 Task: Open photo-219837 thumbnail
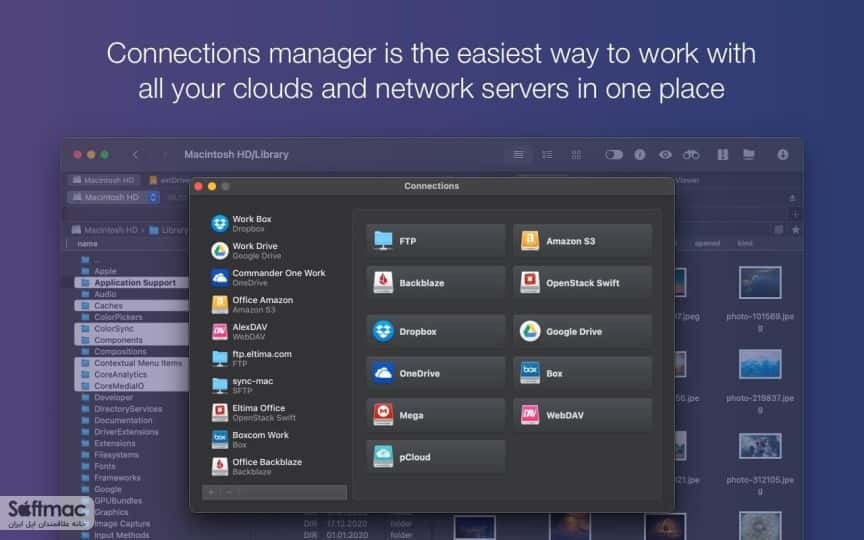tap(760, 364)
